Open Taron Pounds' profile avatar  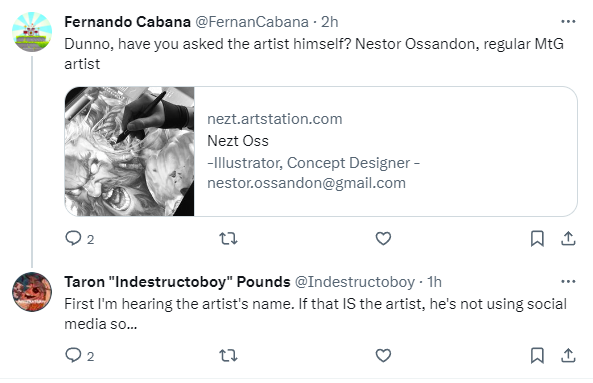point(32,292)
